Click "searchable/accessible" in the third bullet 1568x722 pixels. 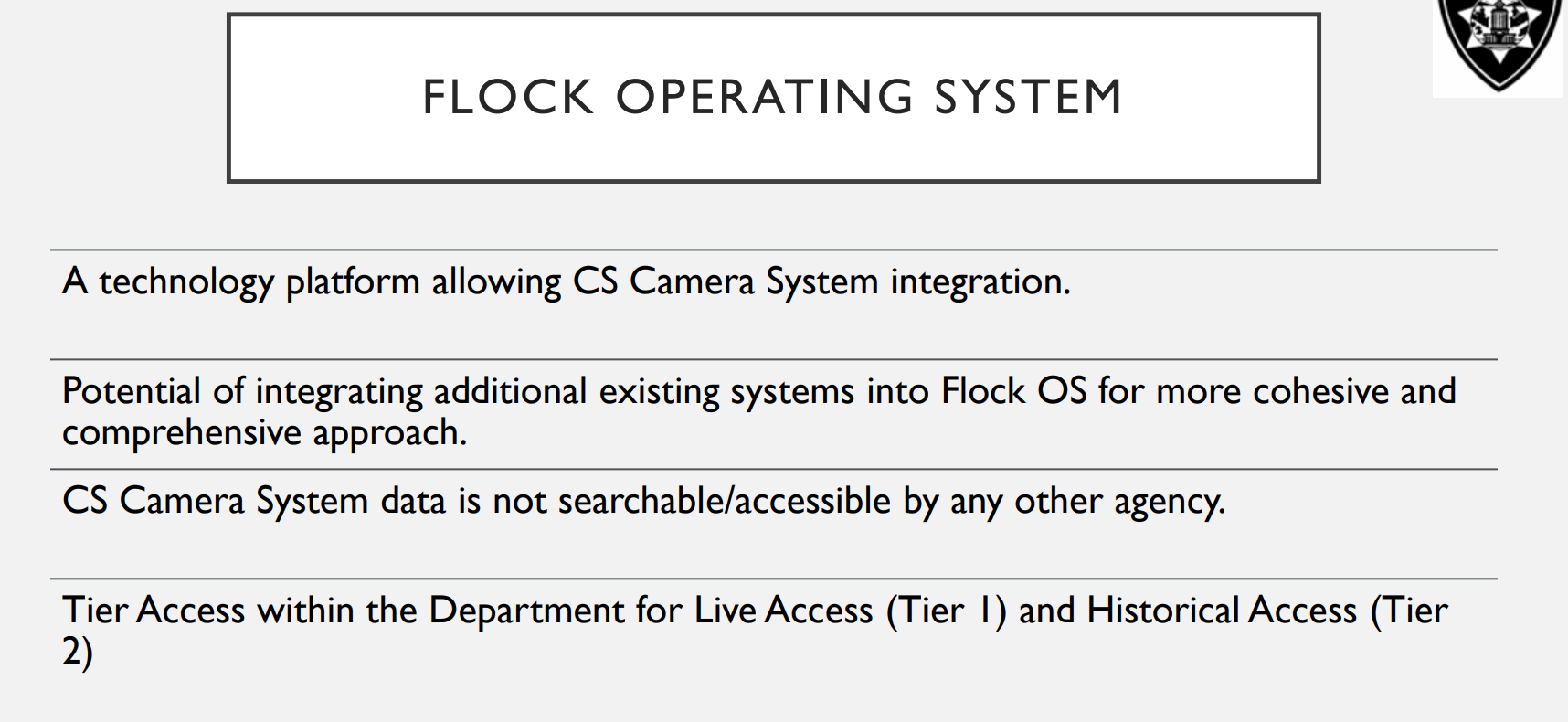[724, 501]
